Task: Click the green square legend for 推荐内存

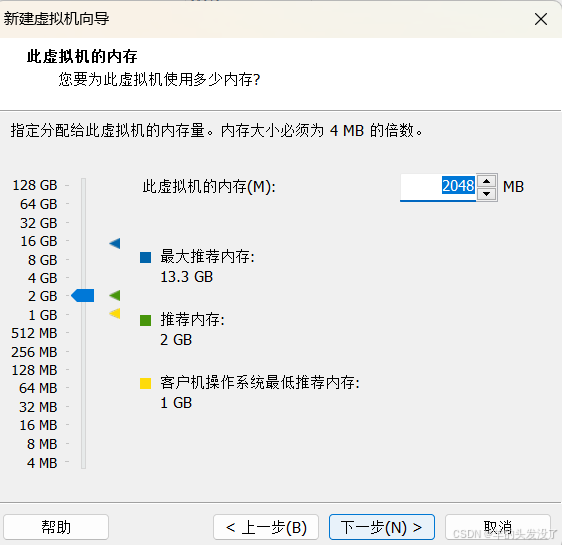Action: tap(145, 320)
